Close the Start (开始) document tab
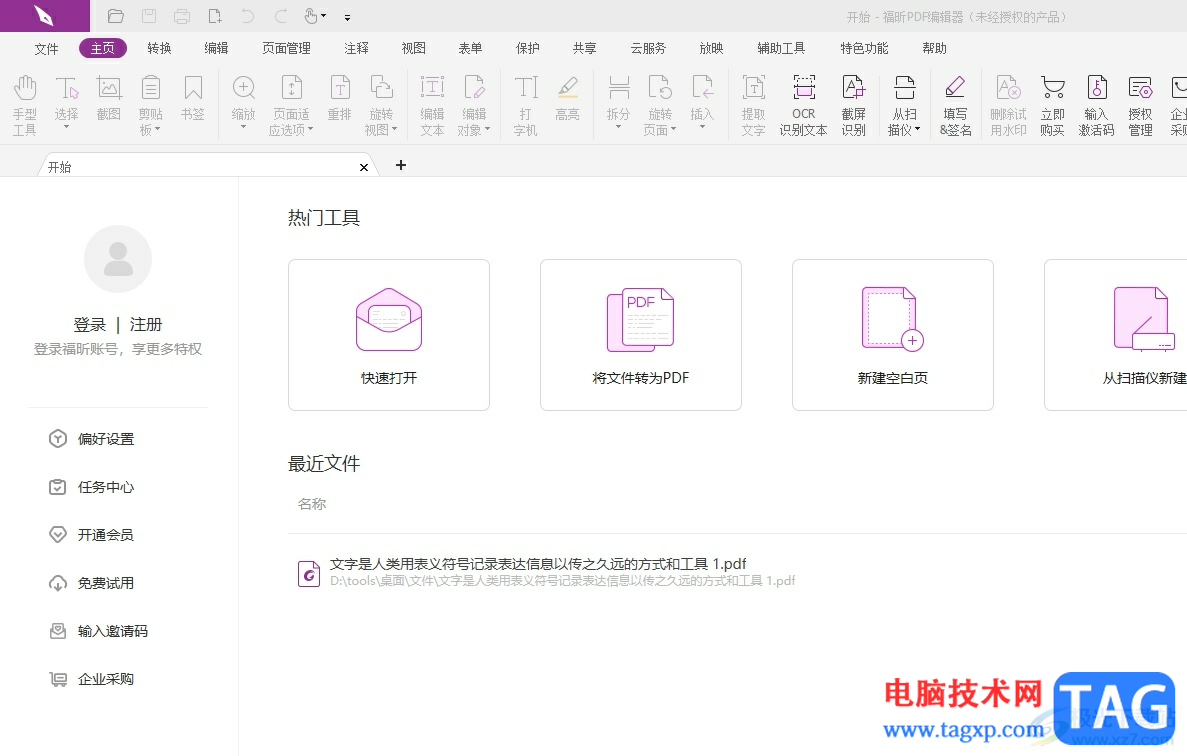 364,167
